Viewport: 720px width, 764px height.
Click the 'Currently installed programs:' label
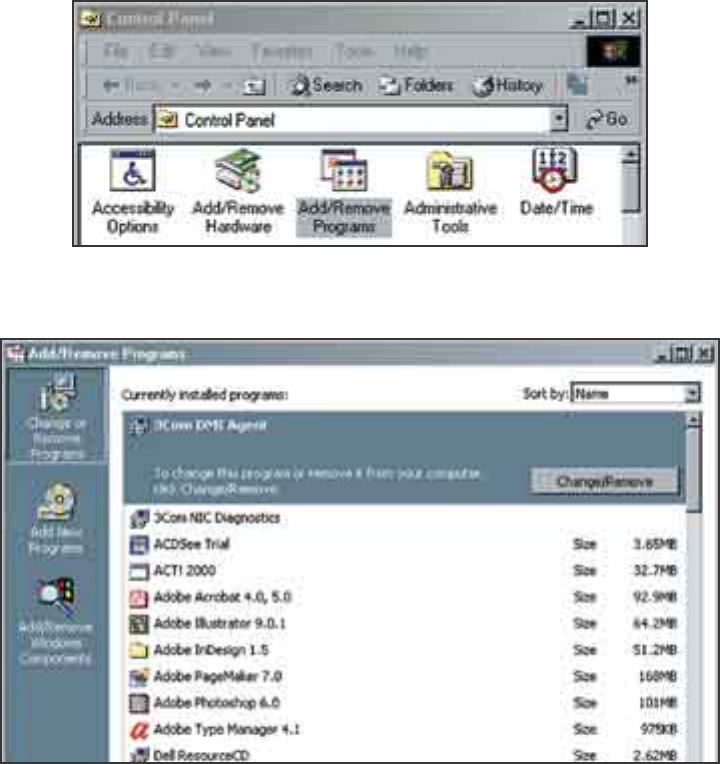[205, 394]
